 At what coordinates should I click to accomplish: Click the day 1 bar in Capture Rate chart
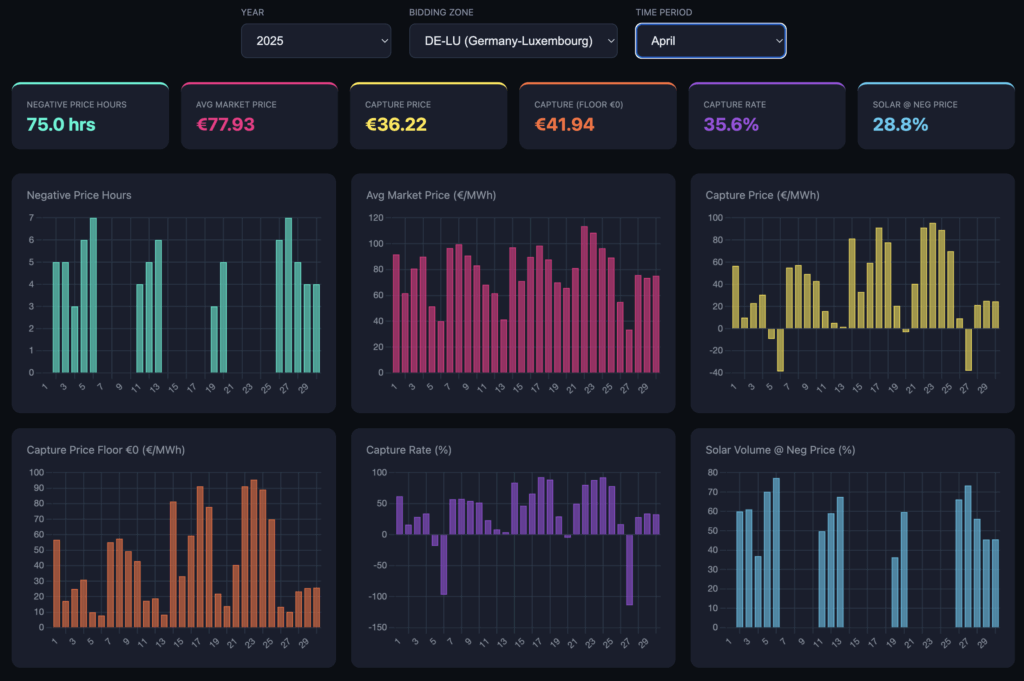click(x=399, y=516)
